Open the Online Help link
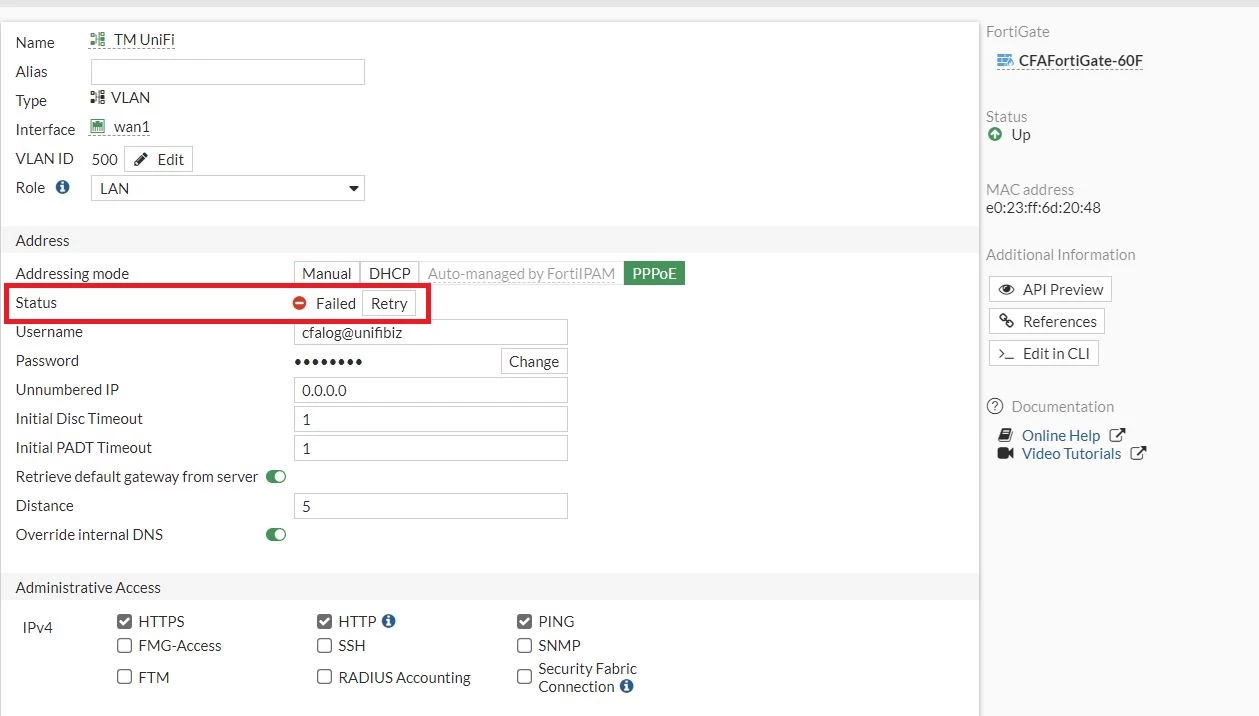The image size is (1259, 716). pos(1061,435)
